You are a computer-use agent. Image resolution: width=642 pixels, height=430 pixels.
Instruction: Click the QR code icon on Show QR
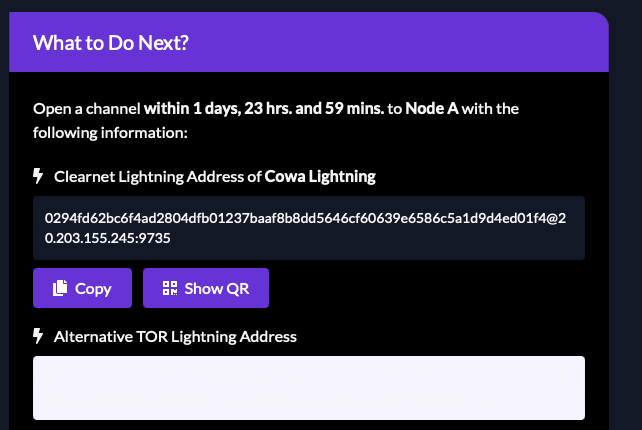(x=169, y=289)
